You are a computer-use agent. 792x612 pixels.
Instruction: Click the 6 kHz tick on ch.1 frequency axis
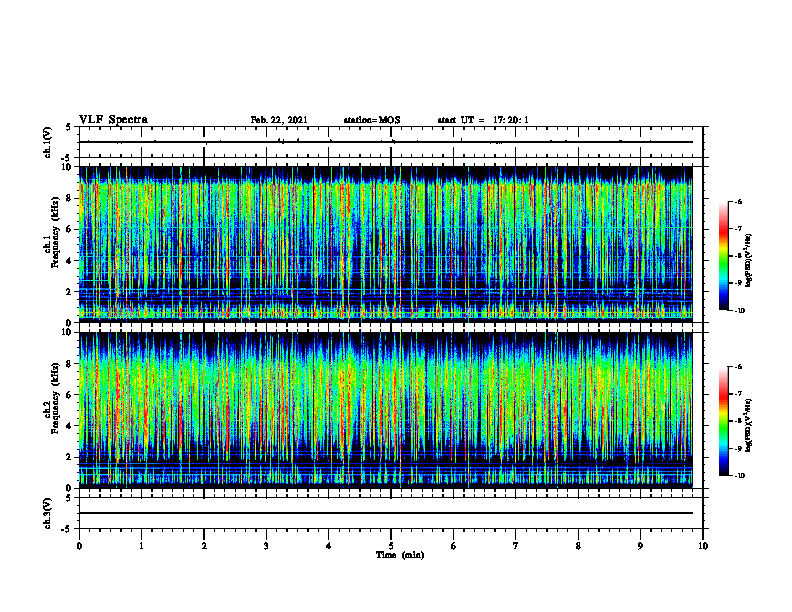coord(71,229)
